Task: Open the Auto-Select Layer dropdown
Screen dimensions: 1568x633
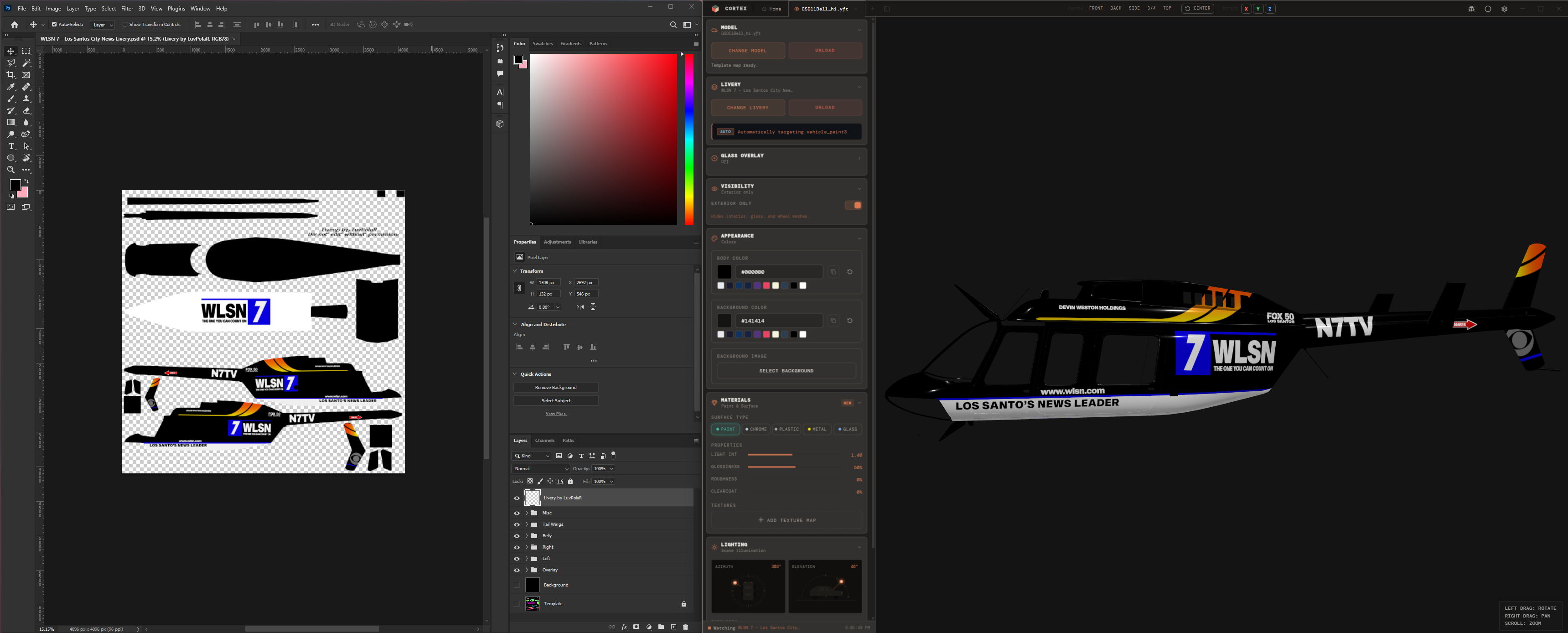Action: click(x=103, y=25)
